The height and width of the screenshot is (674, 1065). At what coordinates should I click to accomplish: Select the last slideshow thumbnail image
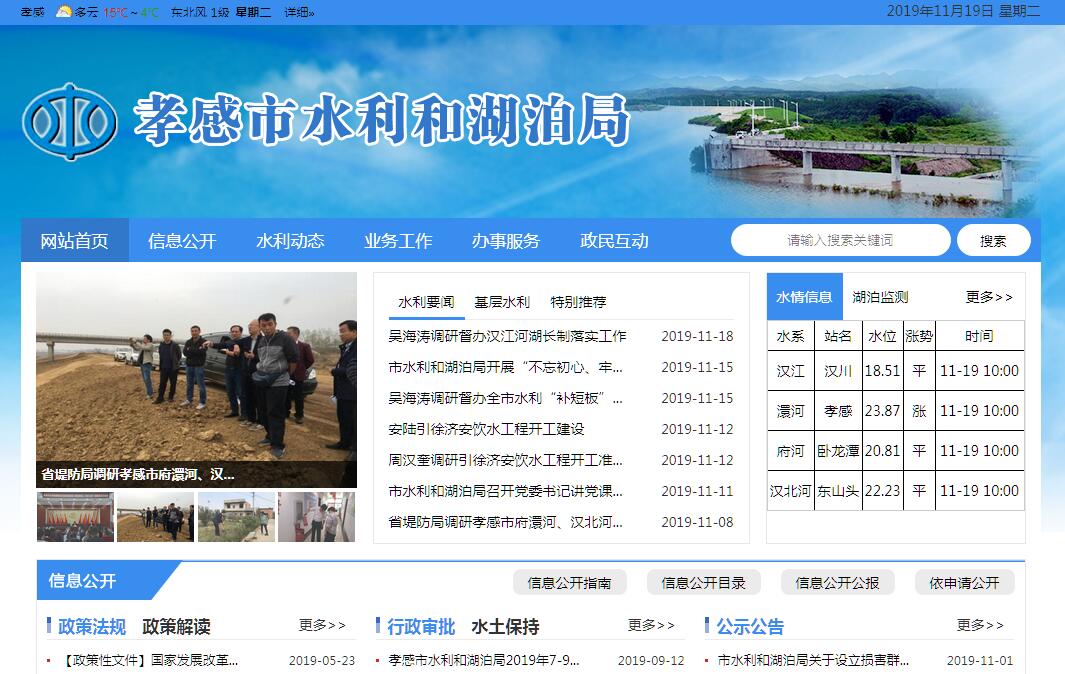(x=316, y=517)
